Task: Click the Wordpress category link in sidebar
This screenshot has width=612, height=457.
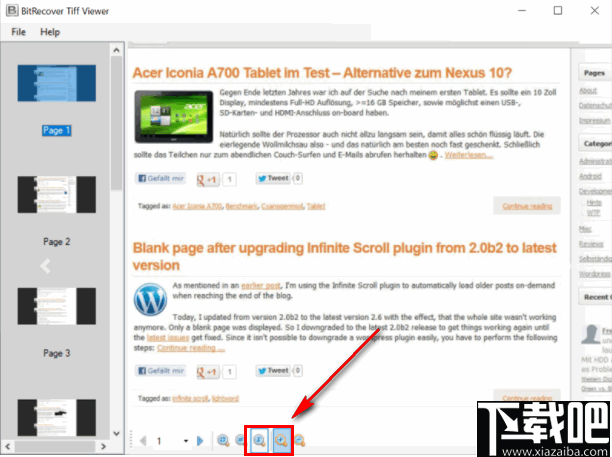Action: click(594, 274)
